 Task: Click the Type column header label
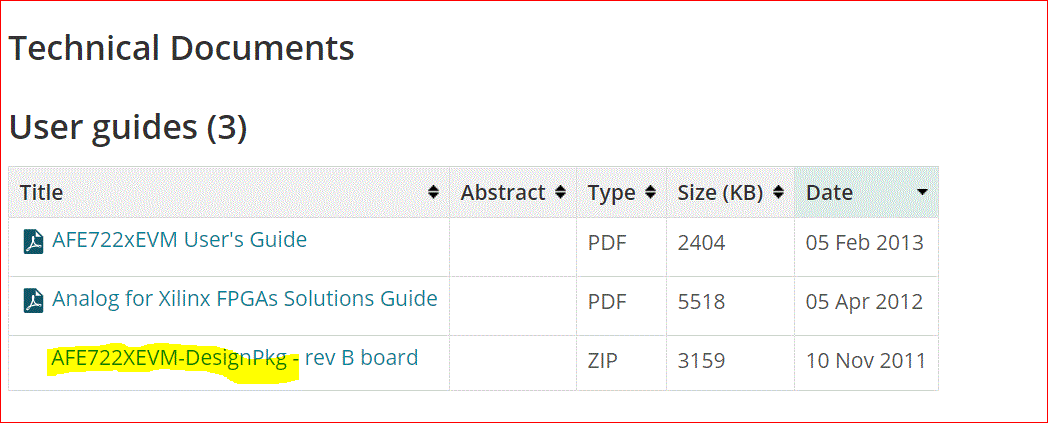(611, 193)
